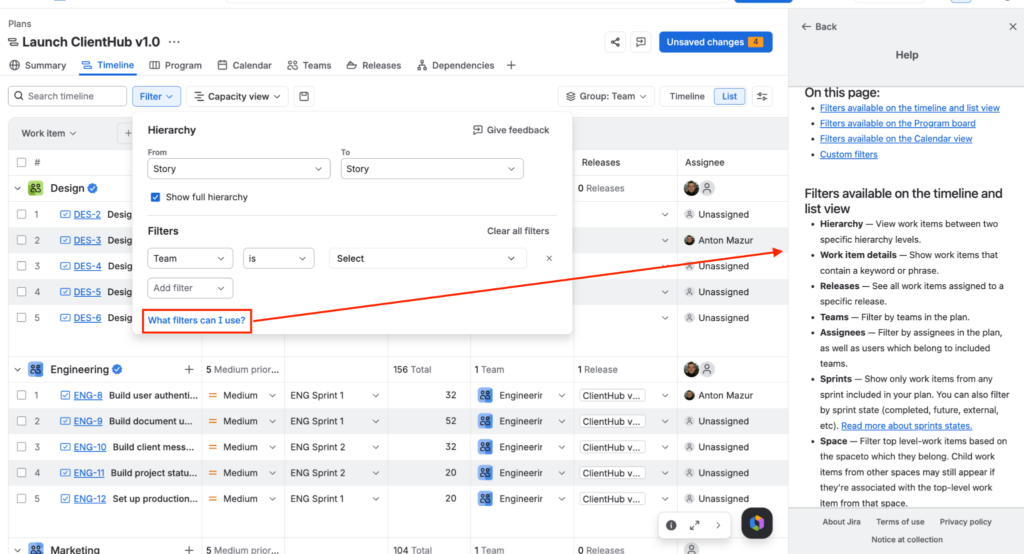Viewport: 1024px width, 554px height.
Task: Click the plus column icon beside Work item
Action: point(127,133)
